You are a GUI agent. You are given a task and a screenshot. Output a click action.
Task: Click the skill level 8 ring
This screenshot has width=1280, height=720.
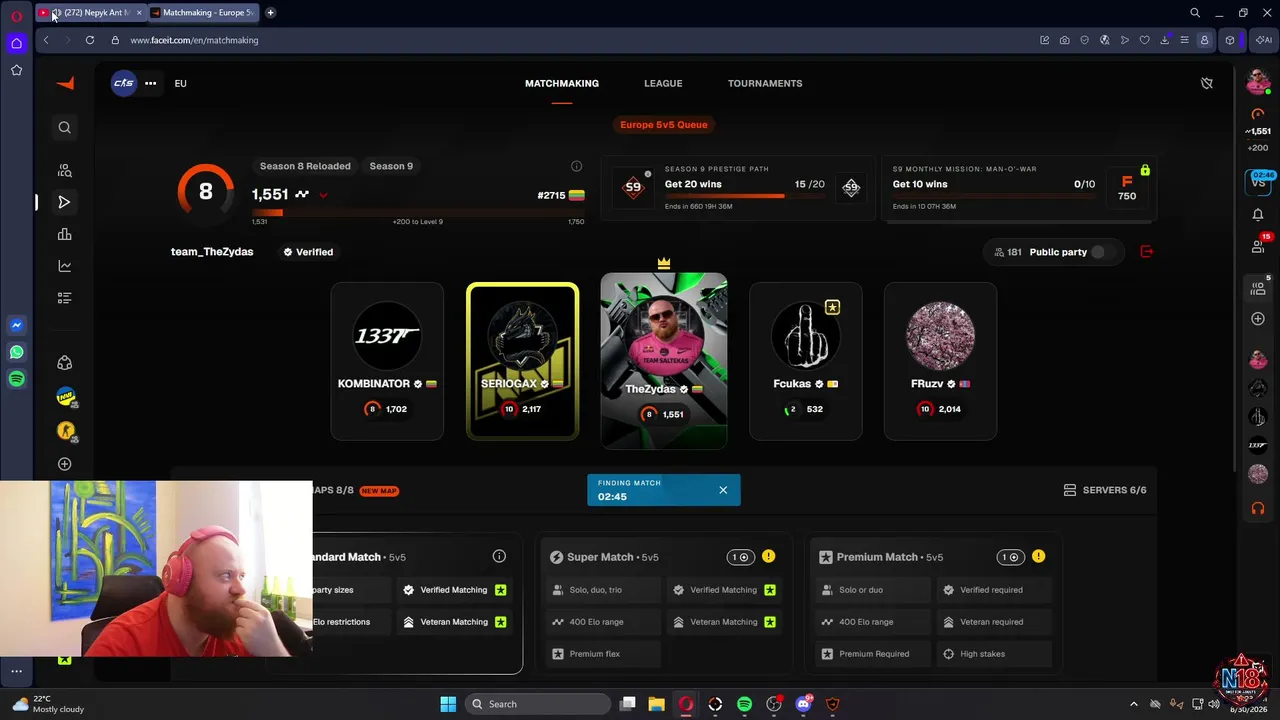[206, 191]
